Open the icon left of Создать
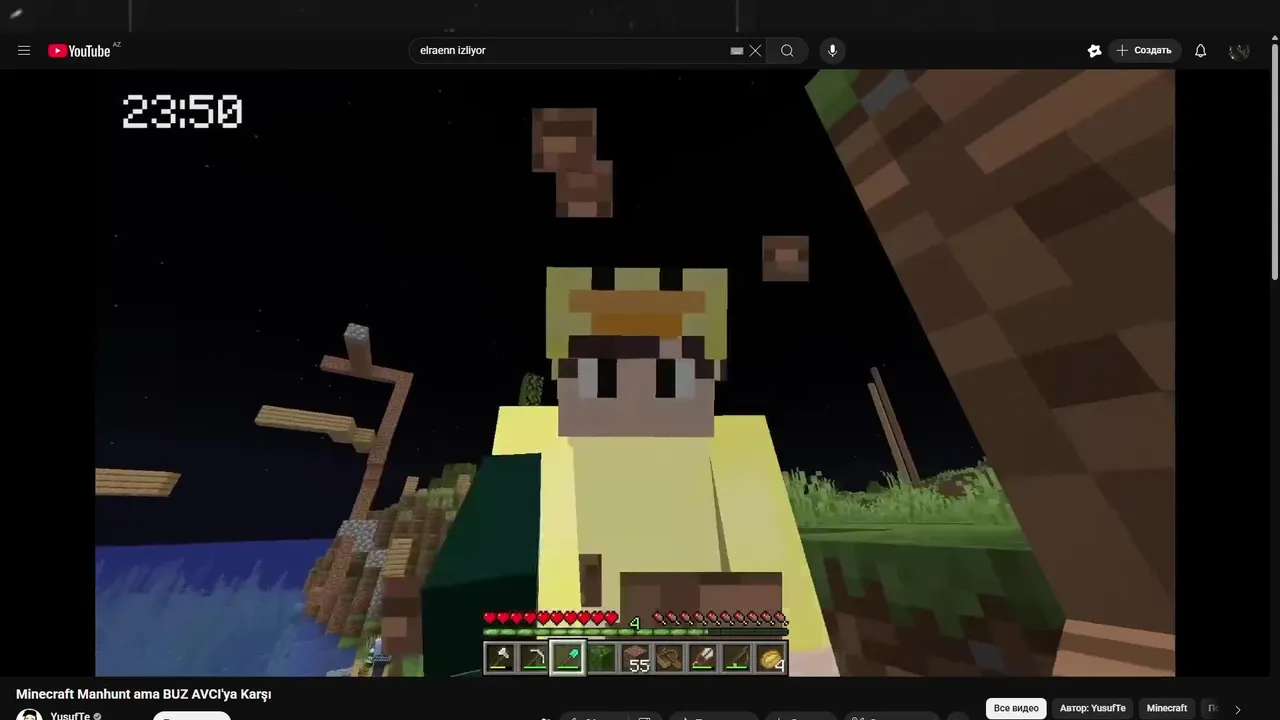The image size is (1280, 720). tap(1094, 51)
